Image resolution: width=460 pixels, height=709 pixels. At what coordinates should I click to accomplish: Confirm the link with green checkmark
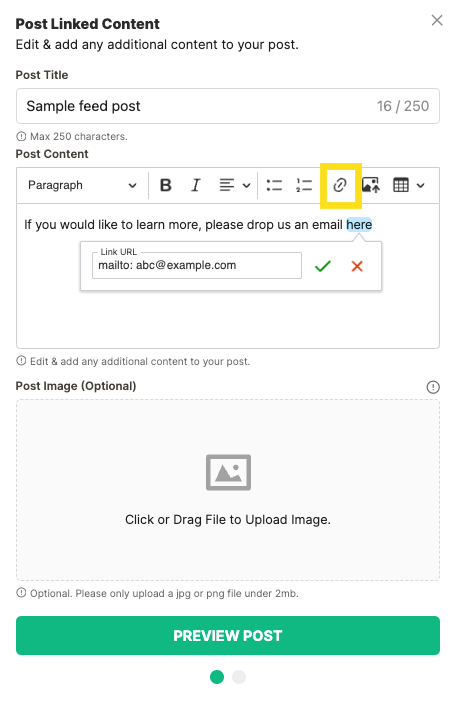(x=322, y=266)
